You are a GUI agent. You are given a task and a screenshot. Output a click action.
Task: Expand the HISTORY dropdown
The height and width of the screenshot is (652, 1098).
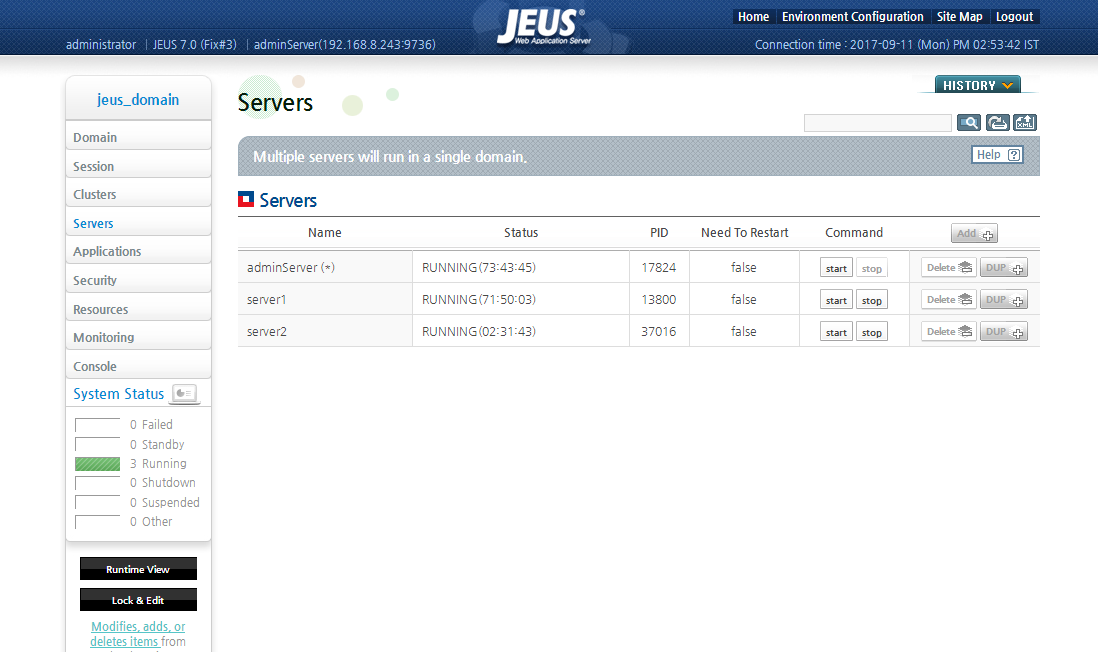pos(978,85)
